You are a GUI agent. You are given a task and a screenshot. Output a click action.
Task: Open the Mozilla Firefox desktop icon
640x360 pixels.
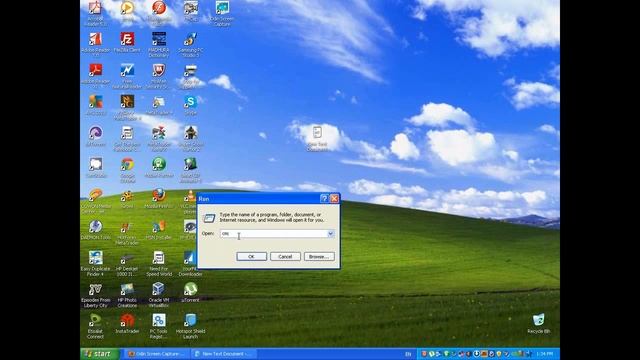tap(159, 199)
